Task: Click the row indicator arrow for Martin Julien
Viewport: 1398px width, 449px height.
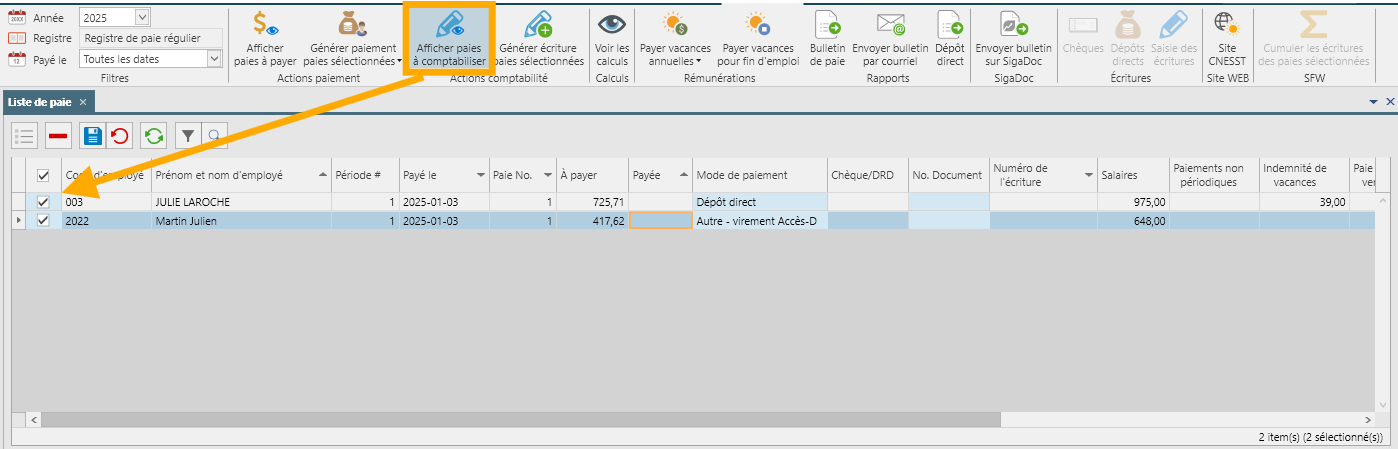Action: click(19, 221)
